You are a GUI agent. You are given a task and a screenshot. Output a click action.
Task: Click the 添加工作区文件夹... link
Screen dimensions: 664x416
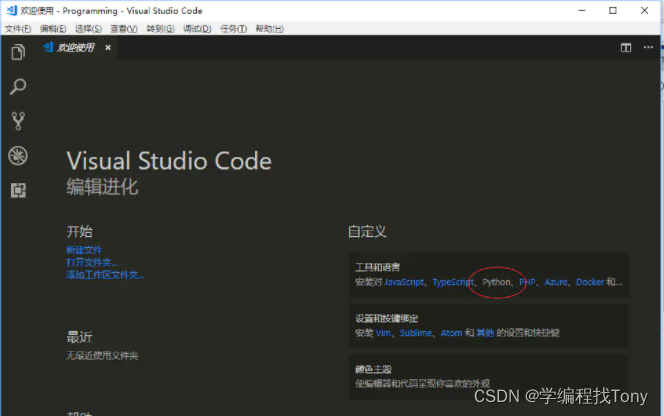pos(105,275)
